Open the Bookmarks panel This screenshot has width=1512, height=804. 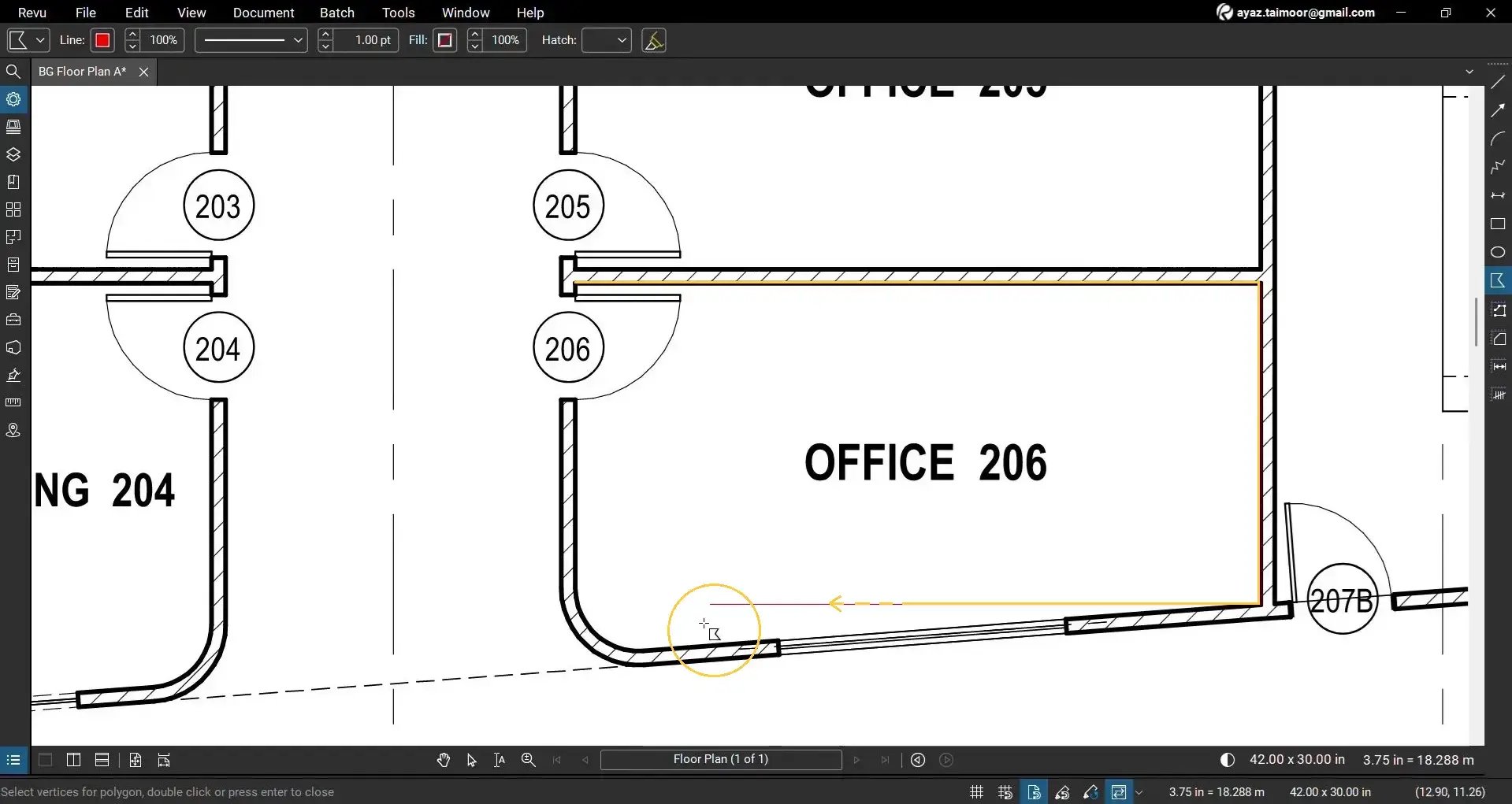coord(13,181)
